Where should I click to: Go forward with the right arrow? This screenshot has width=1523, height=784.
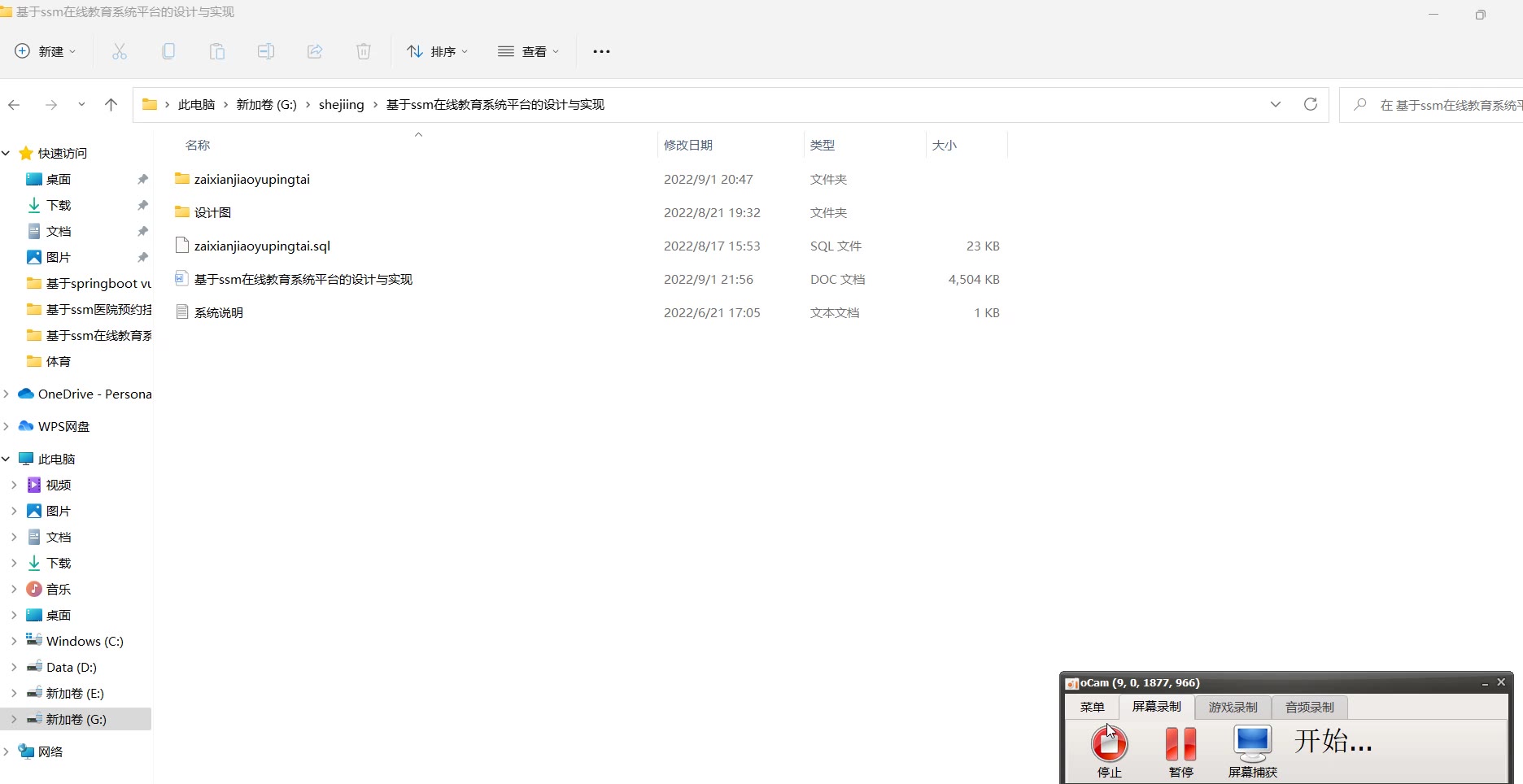coord(51,104)
